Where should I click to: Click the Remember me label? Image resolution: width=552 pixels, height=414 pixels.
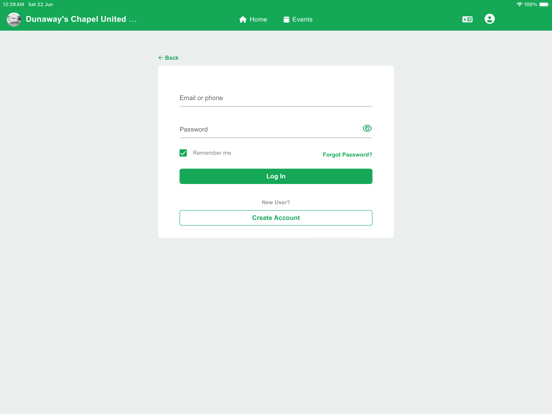point(212,153)
